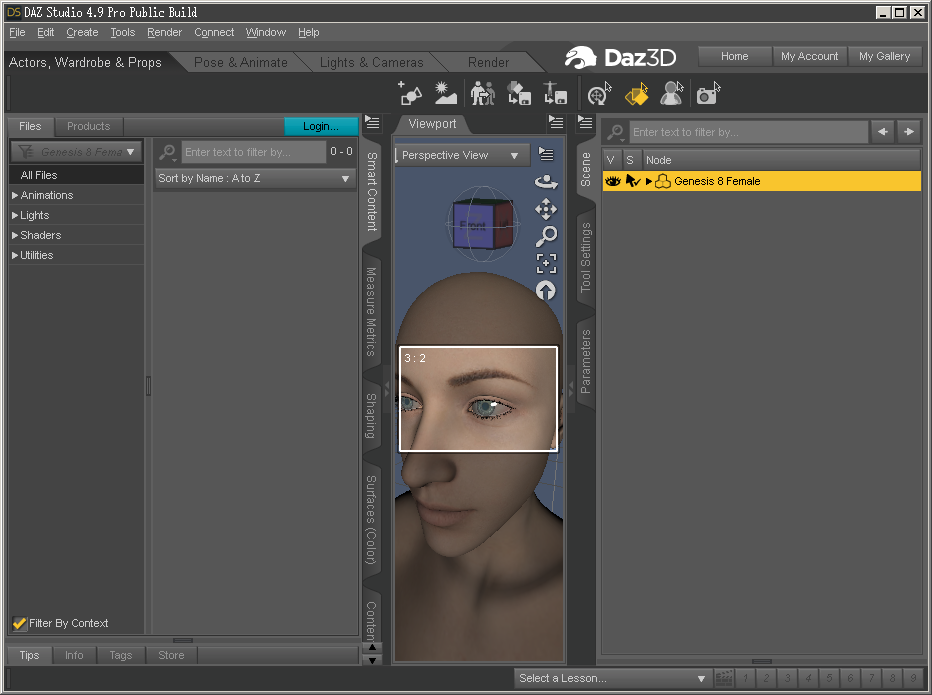Click the save-scene-subset shapes toolbar icon
The height and width of the screenshot is (695, 932).
519,93
